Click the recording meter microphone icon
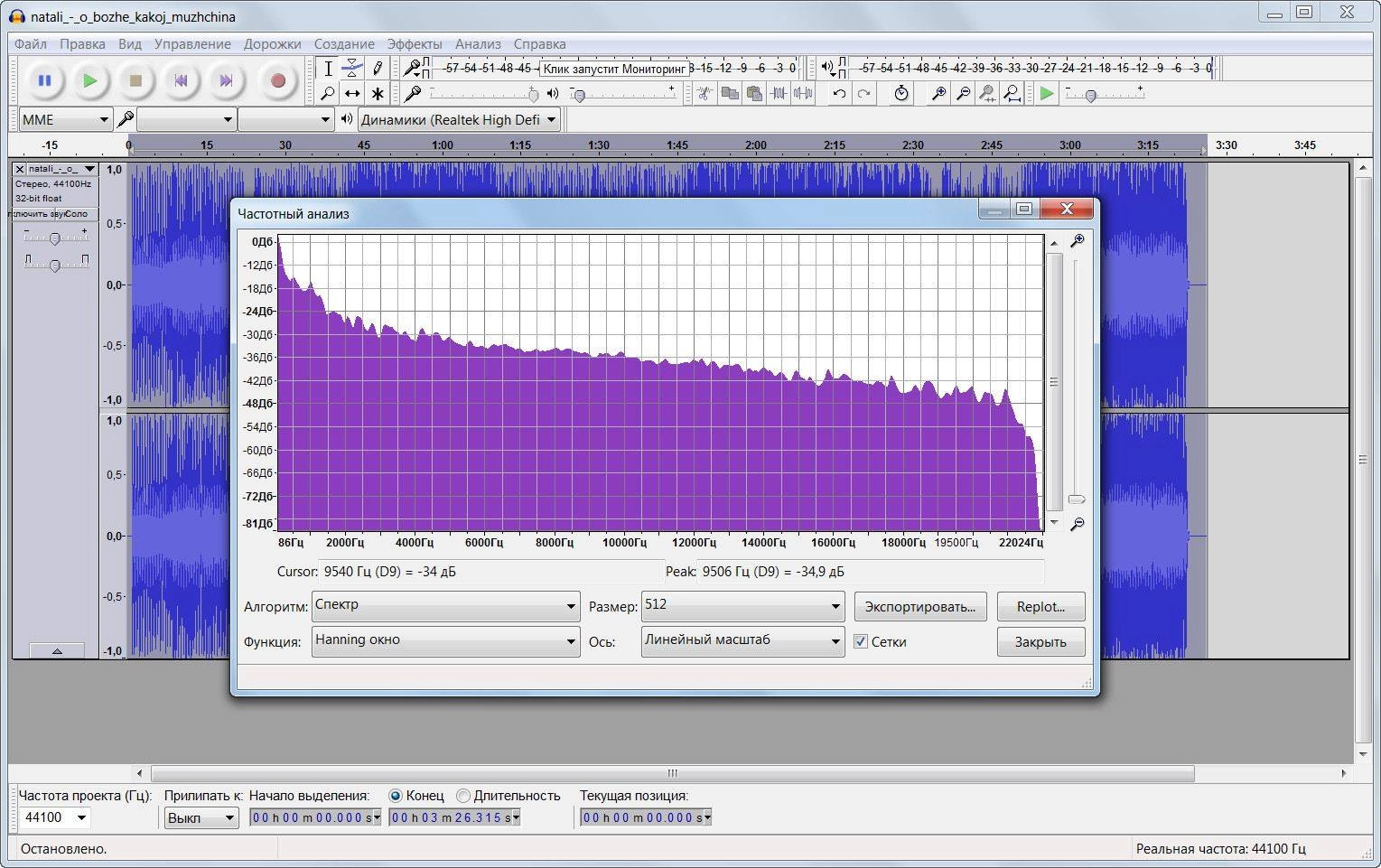 point(411,68)
